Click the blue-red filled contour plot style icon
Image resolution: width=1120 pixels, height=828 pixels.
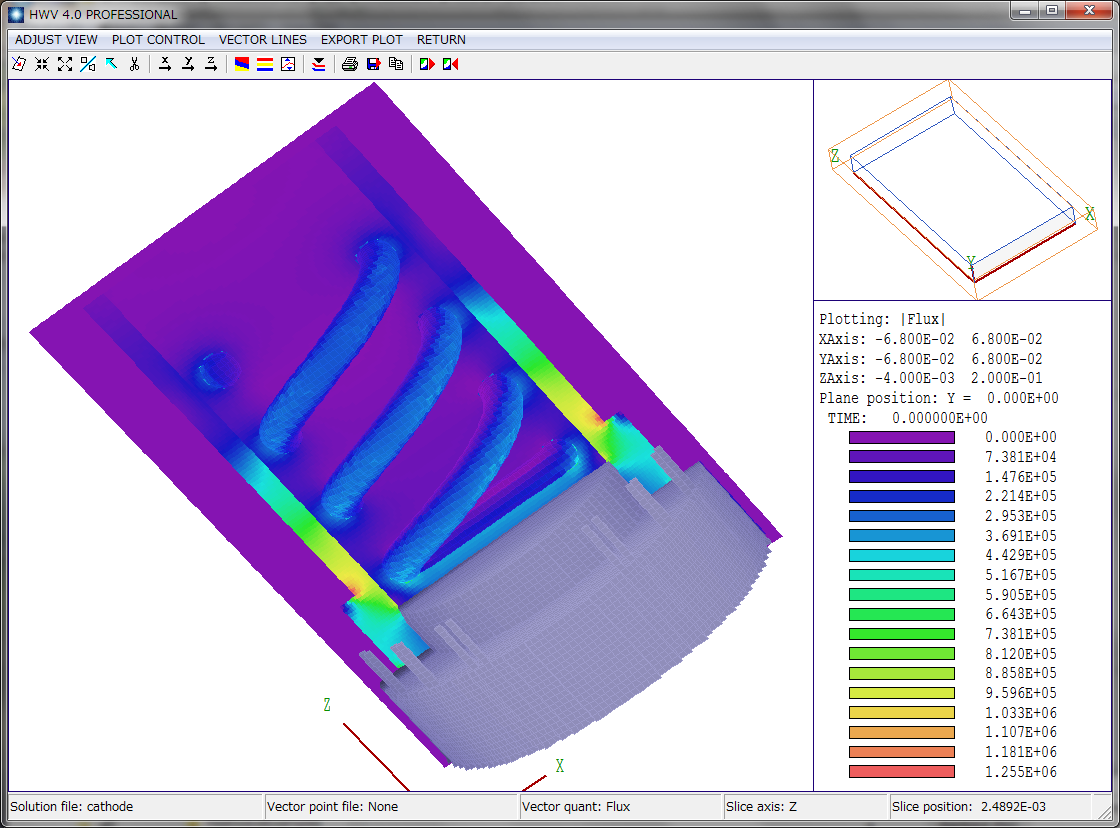pyautogui.click(x=242, y=64)
